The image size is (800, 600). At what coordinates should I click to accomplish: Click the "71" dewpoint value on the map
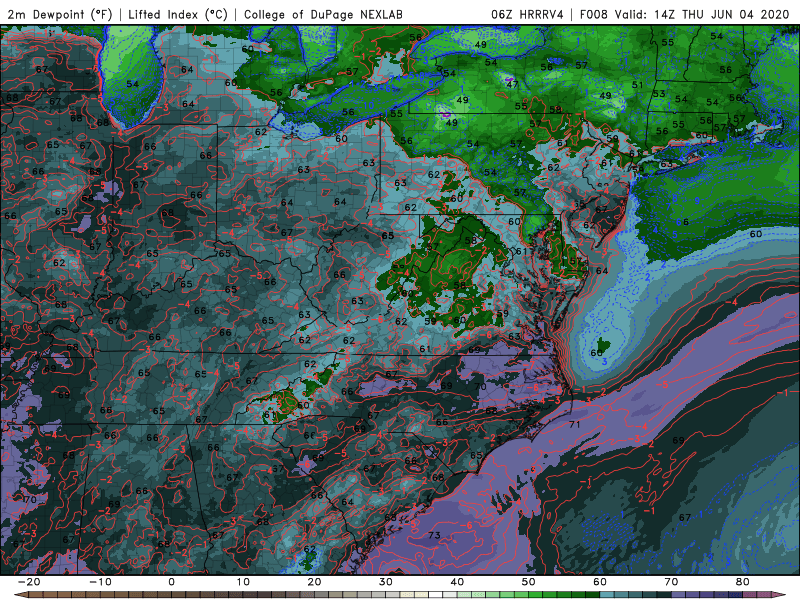click(x=574, y=424)
